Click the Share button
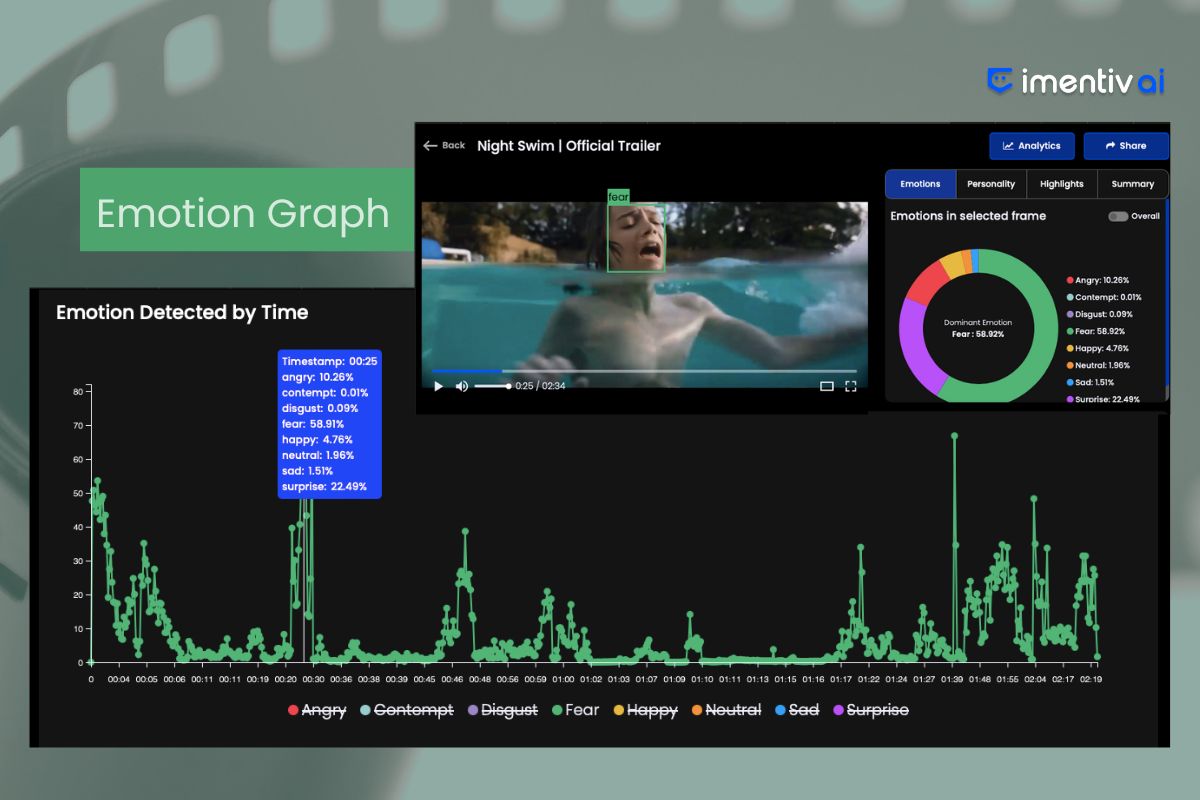This screenshot has width=1200, height=800. click(x=1126, y=146)
